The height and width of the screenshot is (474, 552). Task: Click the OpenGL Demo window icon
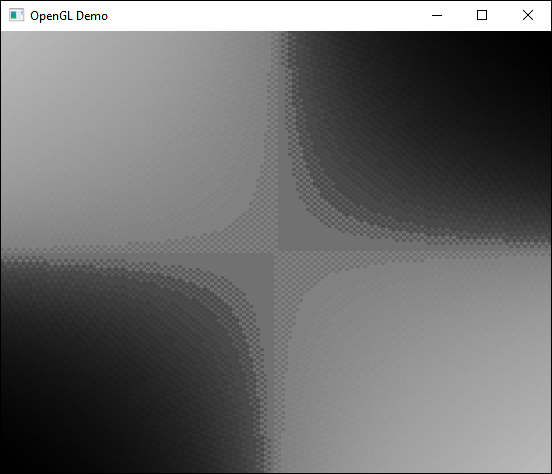pos(16,15)
